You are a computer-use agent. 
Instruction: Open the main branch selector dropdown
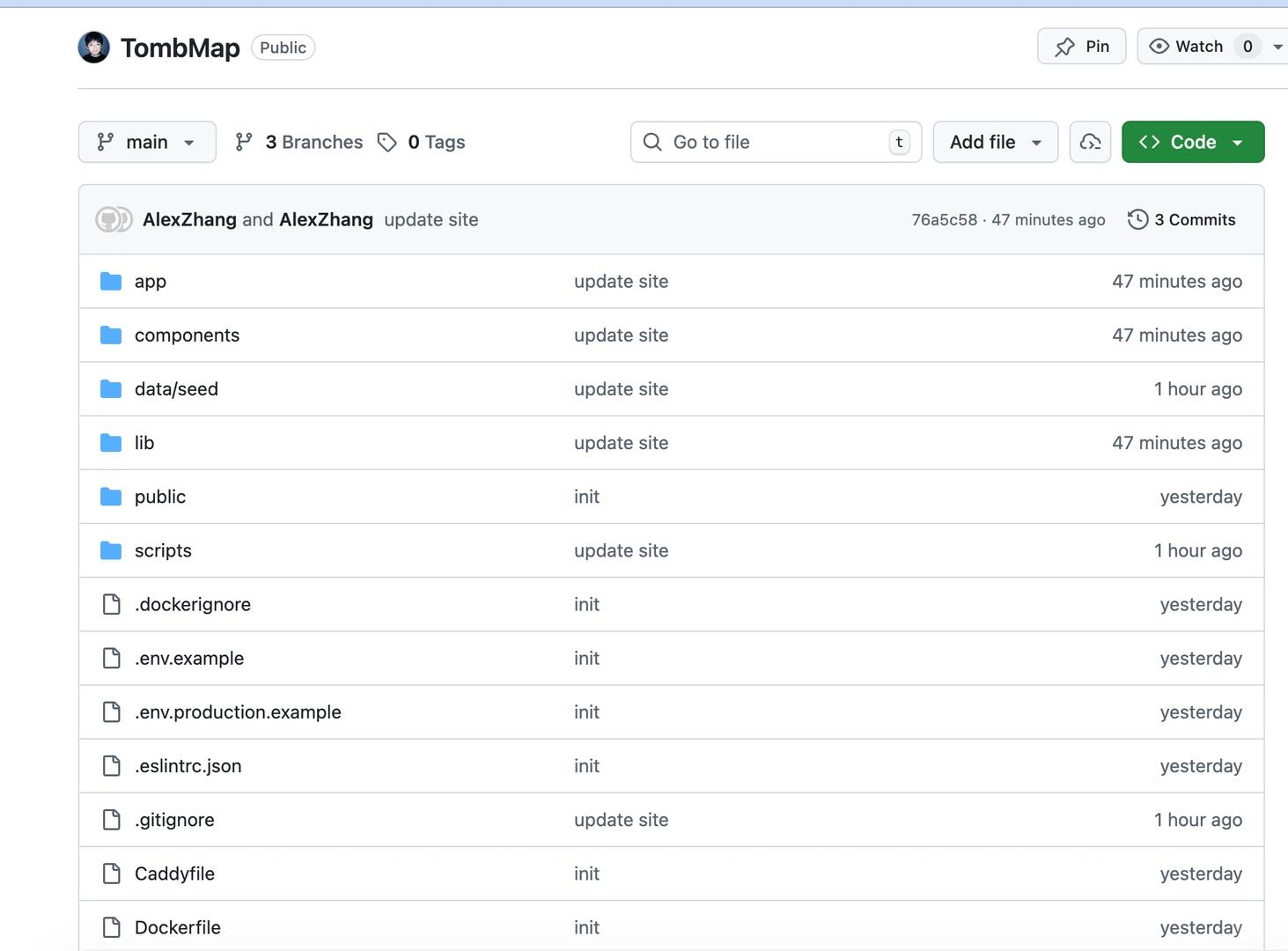click(x=147, y=142)
